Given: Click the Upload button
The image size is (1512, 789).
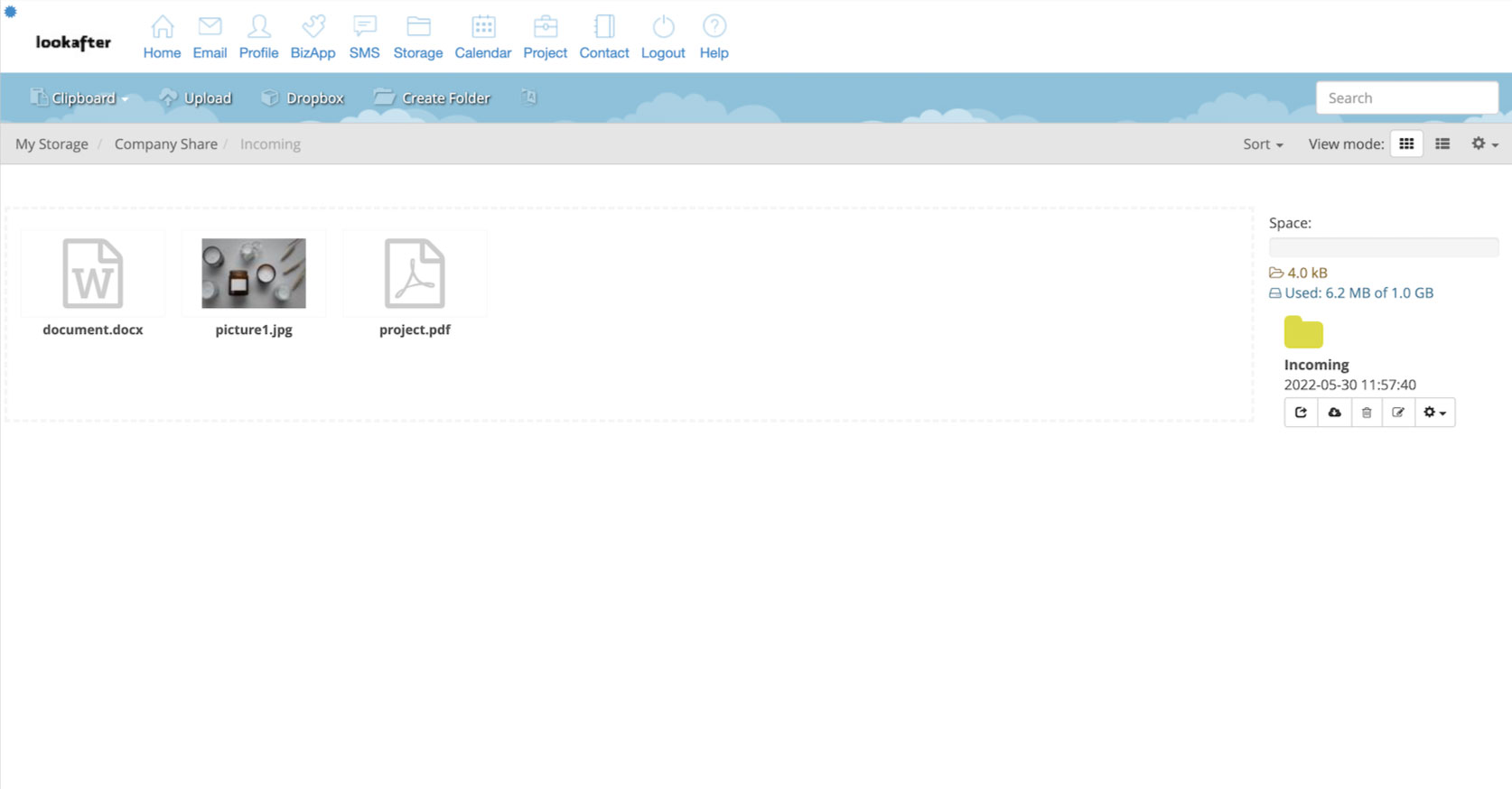Looking at the screenshot, I should [196, 97].
